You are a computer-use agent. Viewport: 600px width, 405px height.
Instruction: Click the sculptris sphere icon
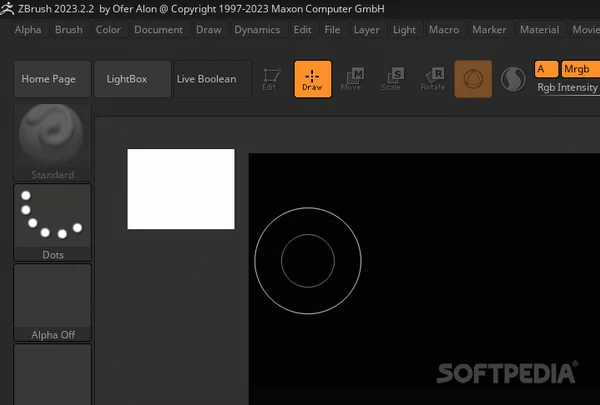[x=513, y=79]
